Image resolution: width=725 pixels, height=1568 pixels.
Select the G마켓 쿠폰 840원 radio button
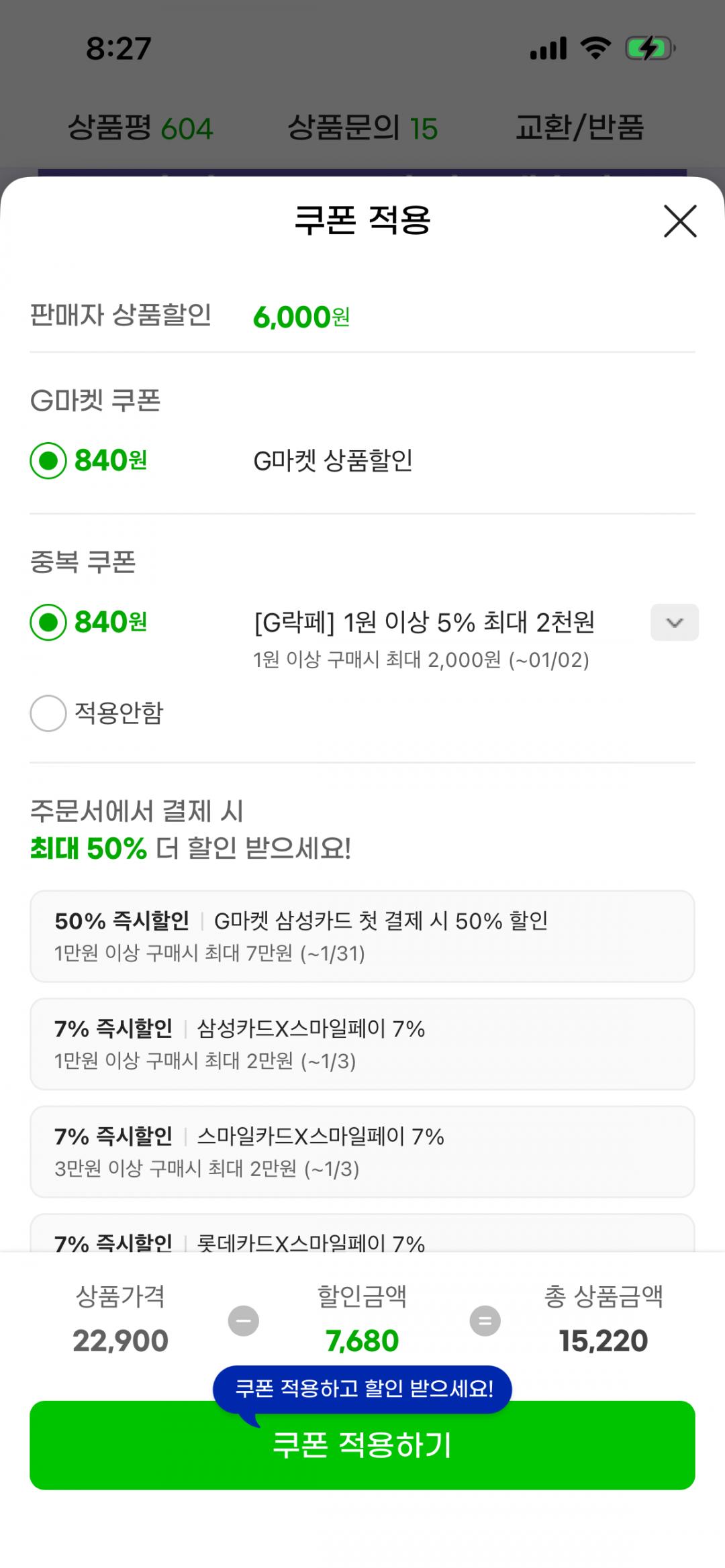(x=48, y=461)
